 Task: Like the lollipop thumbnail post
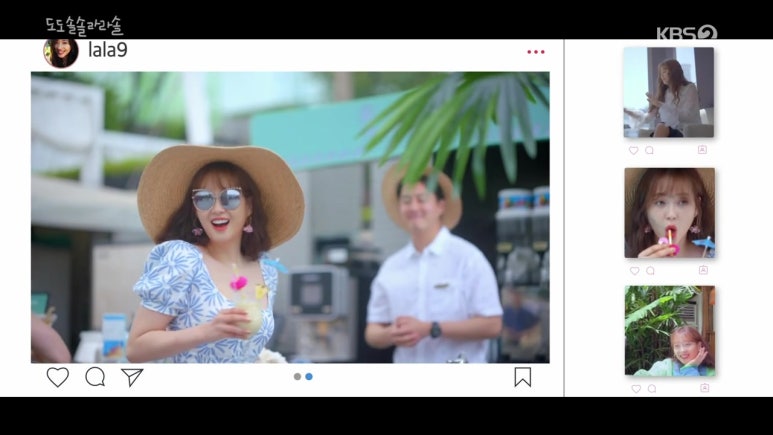634,271
